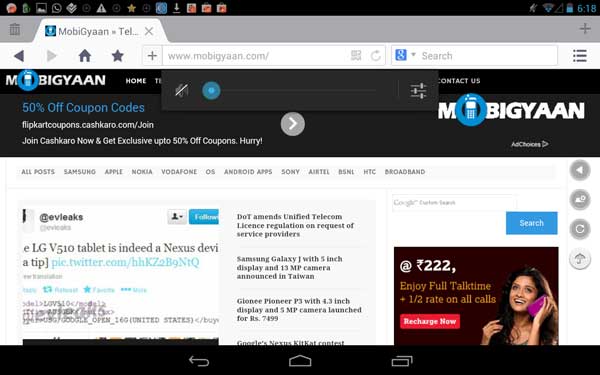Close the MobiGyaan tab

pyautogui.click(x=149, y=31)
